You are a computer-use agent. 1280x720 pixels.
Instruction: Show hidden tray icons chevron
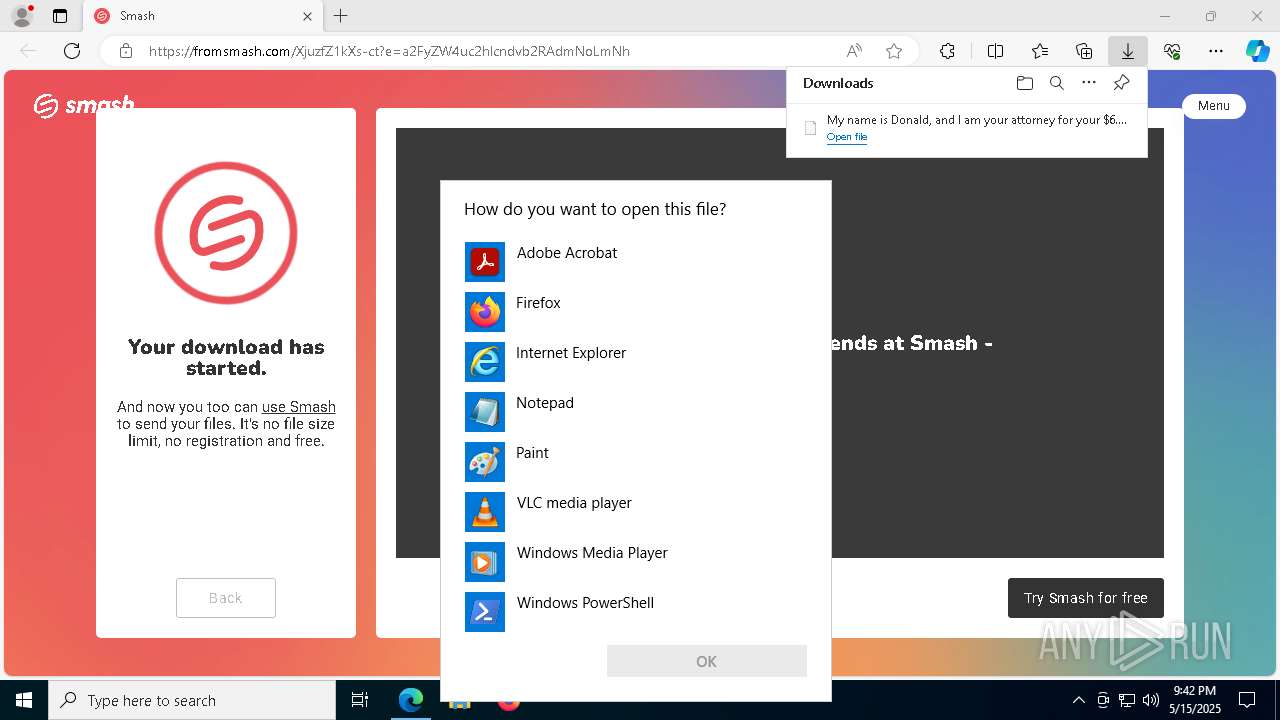click(1078, 700)
